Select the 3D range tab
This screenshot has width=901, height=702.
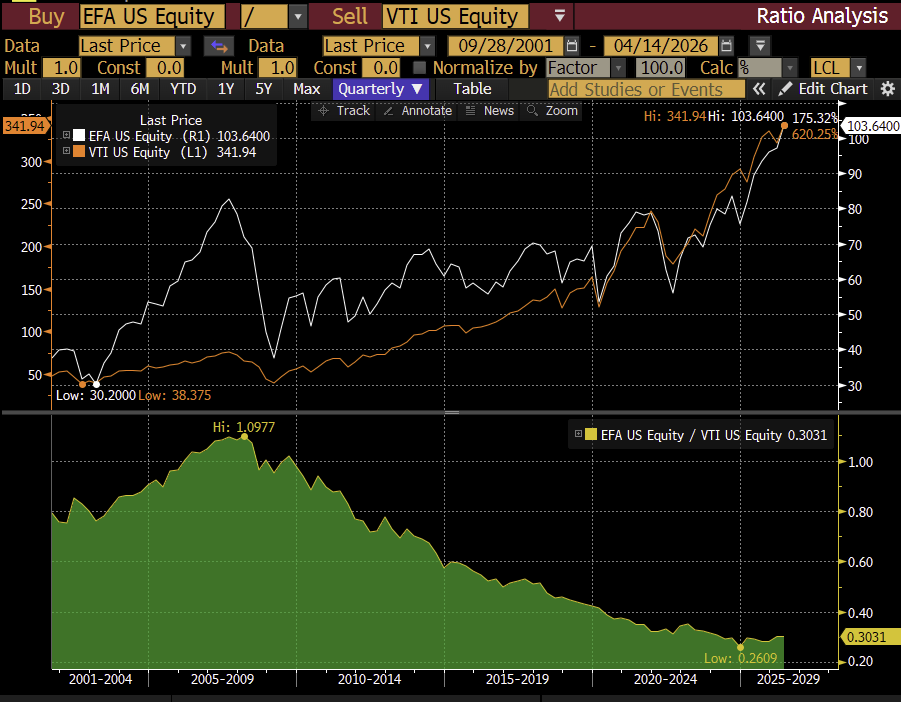coord(61,89)
